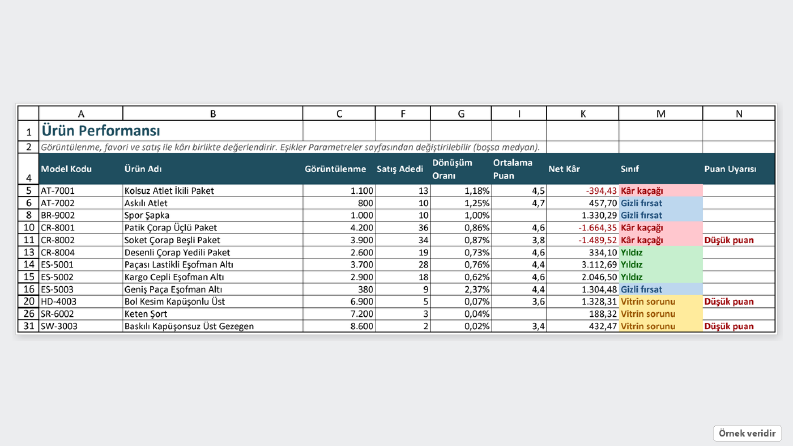Image resolution: width=793 pixels, height=446 pixels.
Task: Click 'Vitrin sorunu' class in SR-6002 row
Action: 660,314
